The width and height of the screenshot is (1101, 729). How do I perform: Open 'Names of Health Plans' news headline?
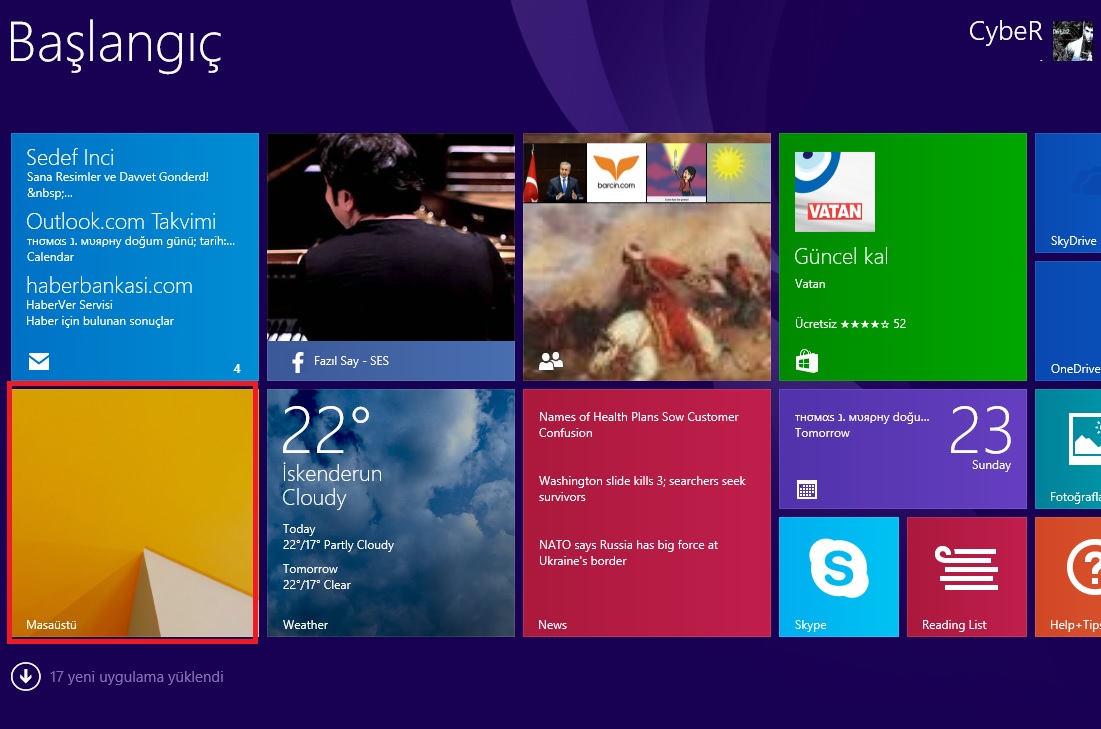tap(638, 425)
